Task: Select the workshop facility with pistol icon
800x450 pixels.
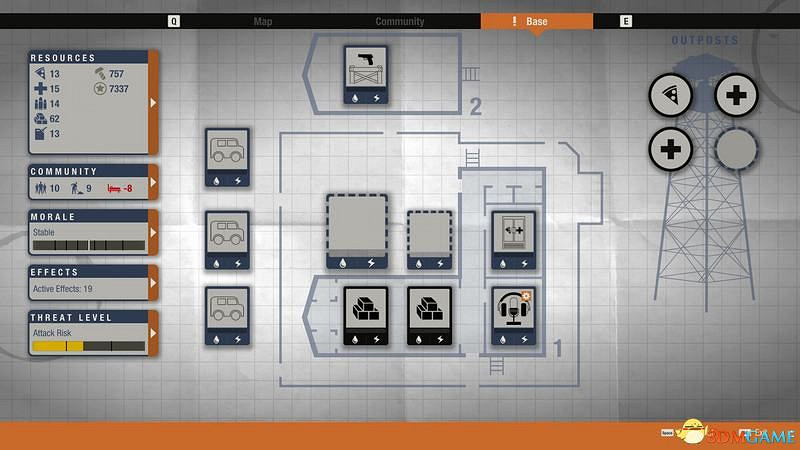Action: pos(366,75)
